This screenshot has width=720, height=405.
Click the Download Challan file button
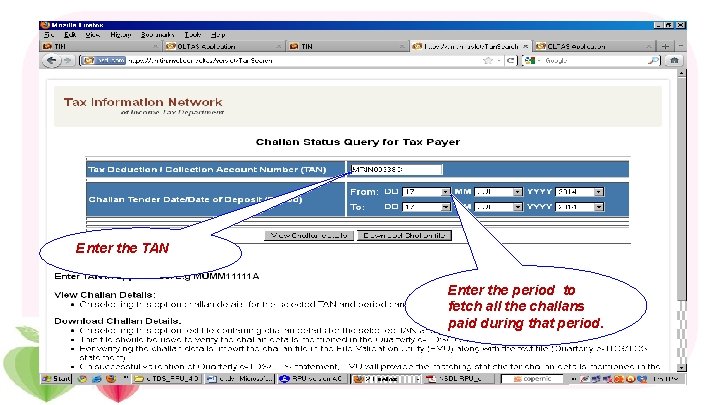(404, 236)
